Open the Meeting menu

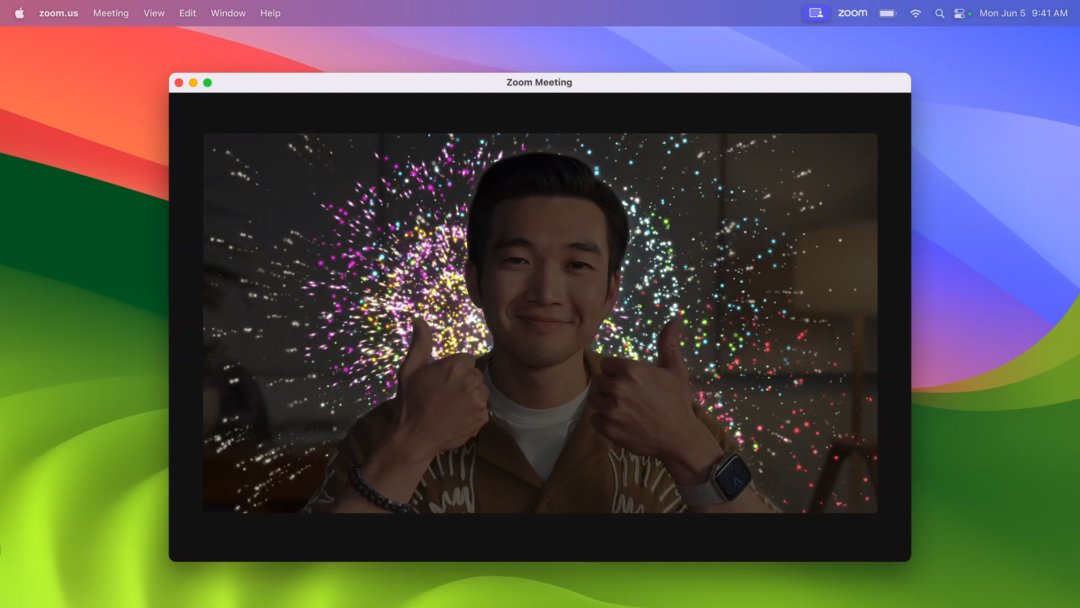pyautogui.click(x=111, y=13)
